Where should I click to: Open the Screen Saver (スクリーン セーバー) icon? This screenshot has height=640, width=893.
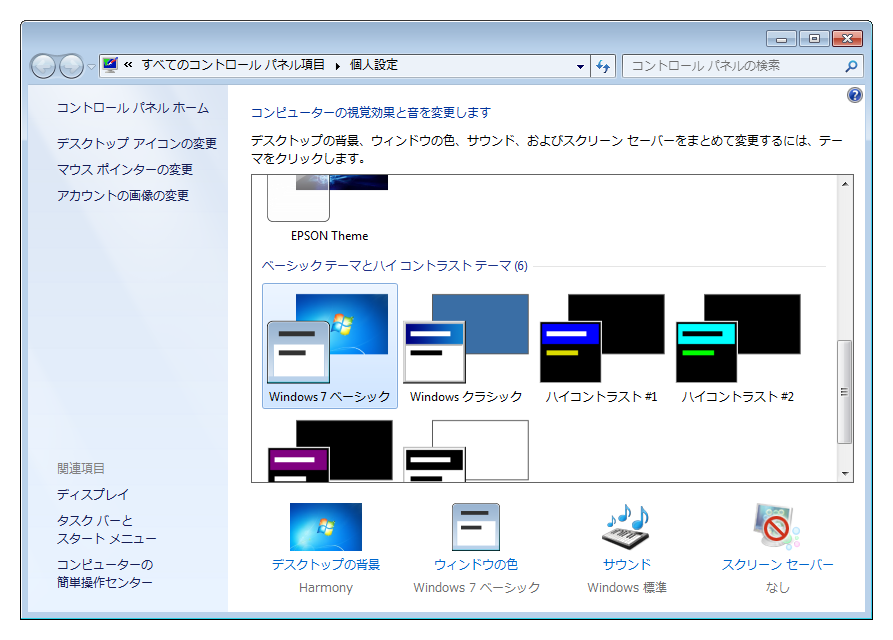tap(777, 528)
